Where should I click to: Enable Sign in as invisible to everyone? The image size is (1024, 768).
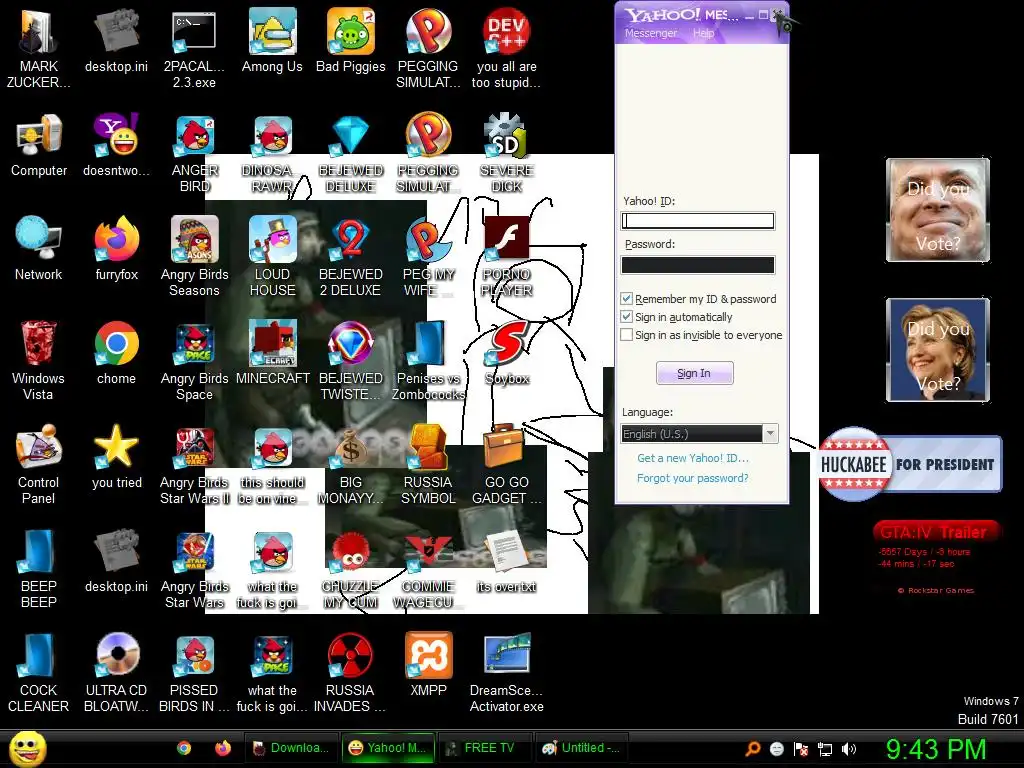(626, 335)
